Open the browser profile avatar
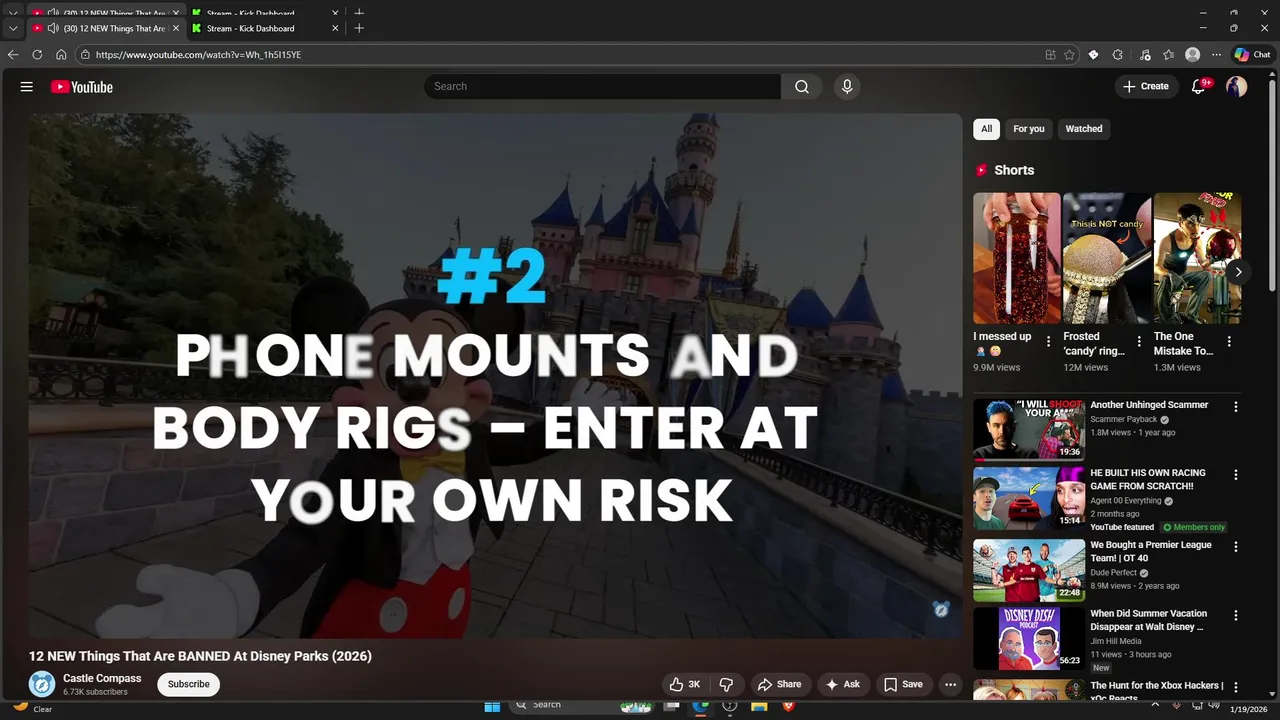This screenshot has width=1280, height=720. point(1192,55)
